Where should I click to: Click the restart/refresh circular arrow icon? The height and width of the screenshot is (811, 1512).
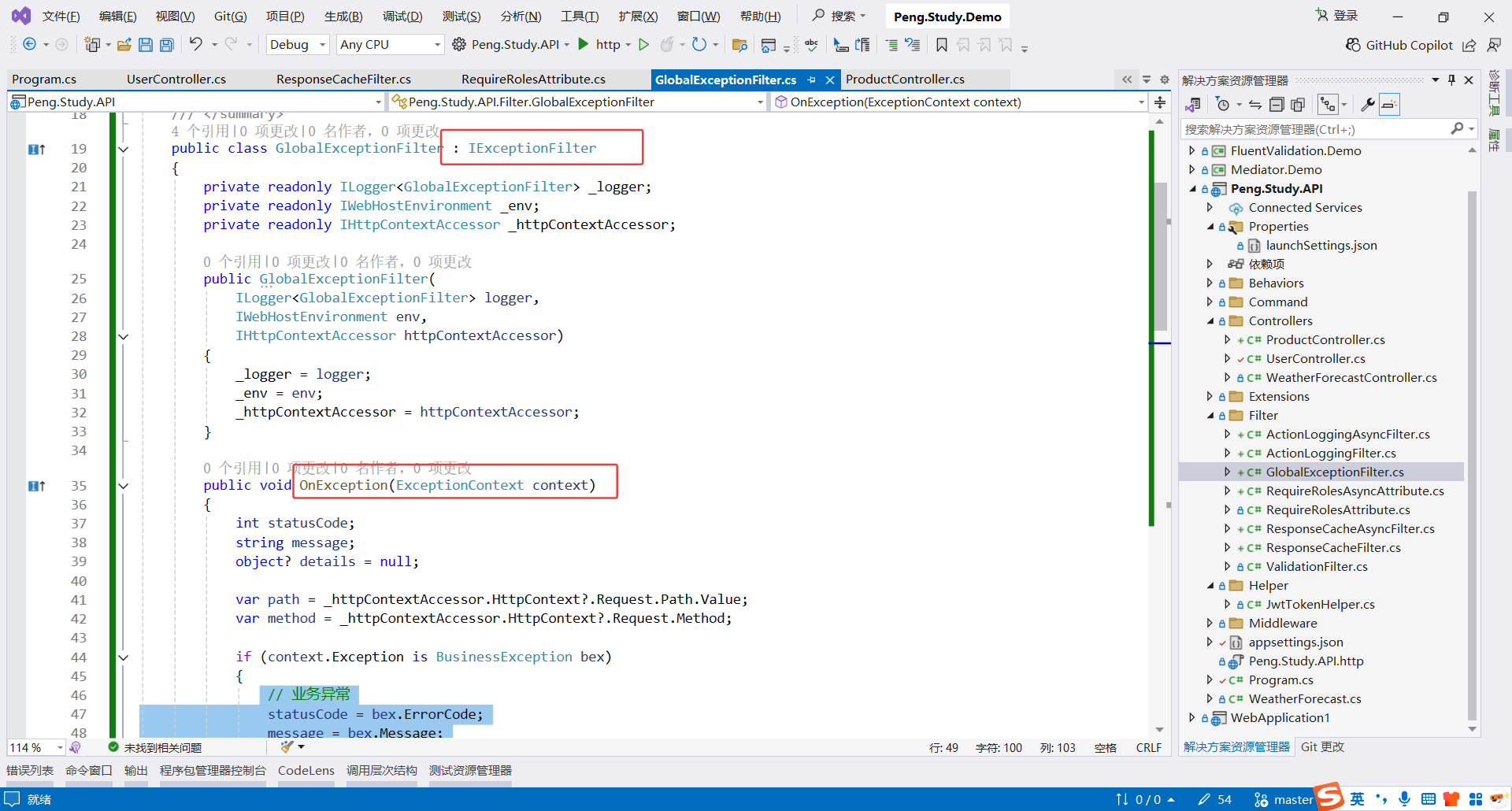(699, 45)
